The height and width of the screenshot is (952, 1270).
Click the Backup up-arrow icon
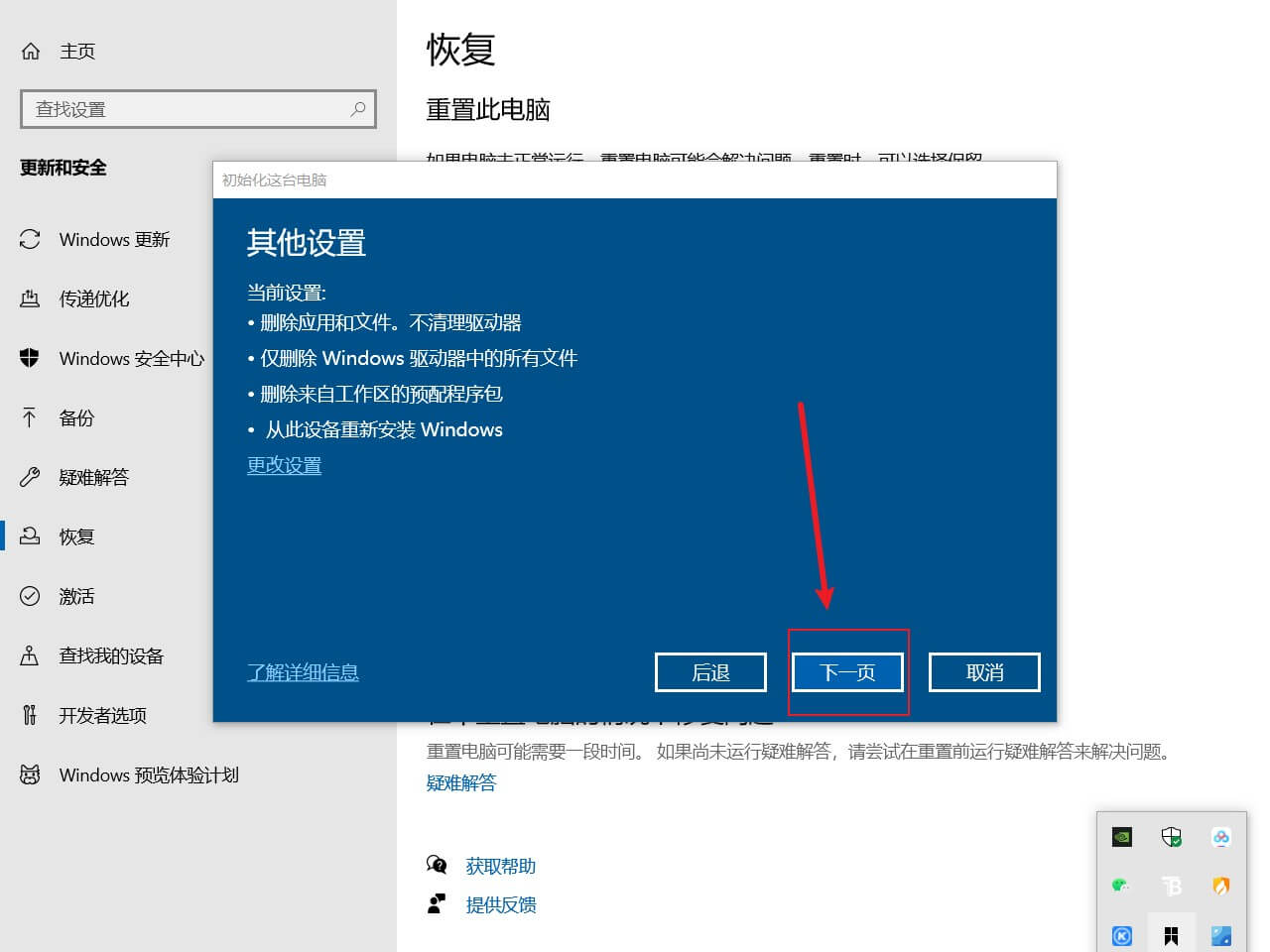[x=30, y=417]
